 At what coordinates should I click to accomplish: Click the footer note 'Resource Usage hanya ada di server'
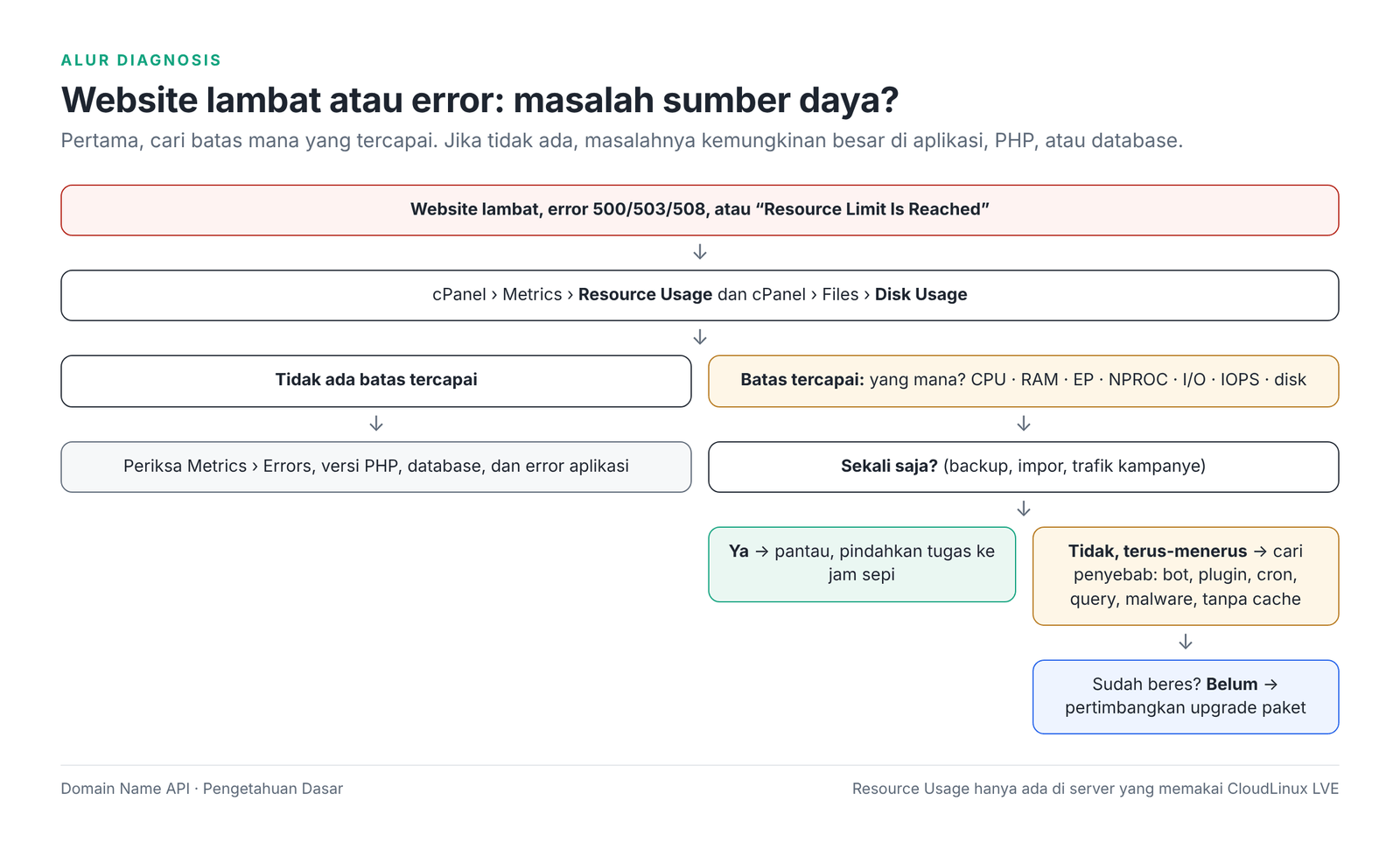tap(1095, 789)
